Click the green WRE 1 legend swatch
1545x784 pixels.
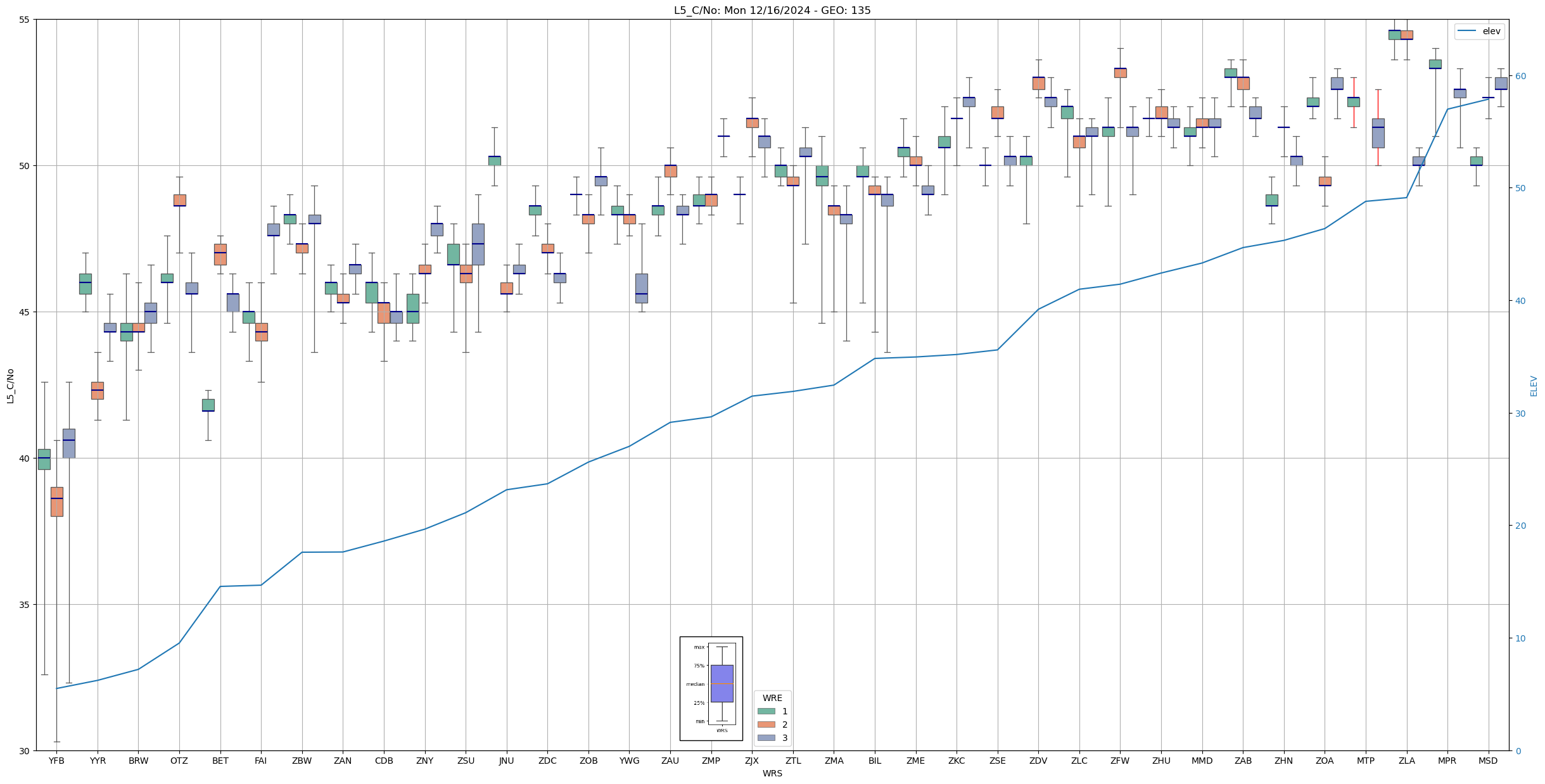click(x=766, y=711)
